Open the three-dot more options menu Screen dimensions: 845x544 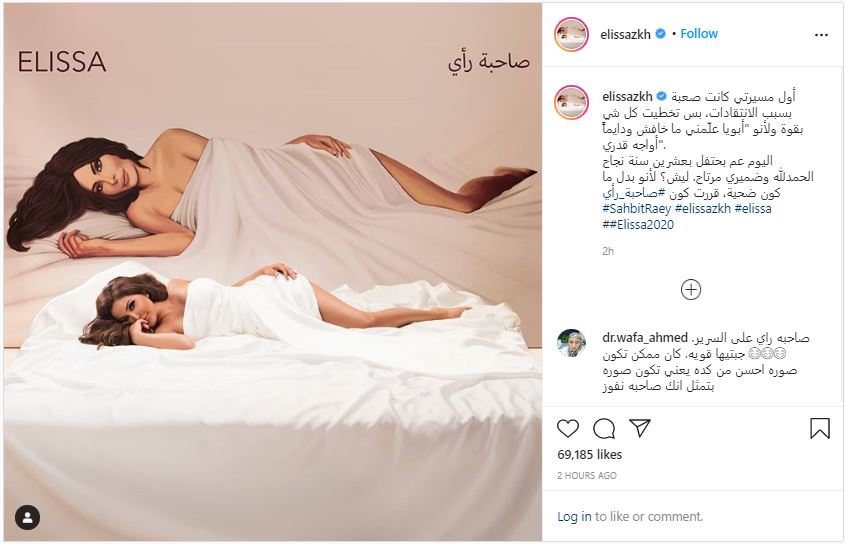tap(821, 35)
